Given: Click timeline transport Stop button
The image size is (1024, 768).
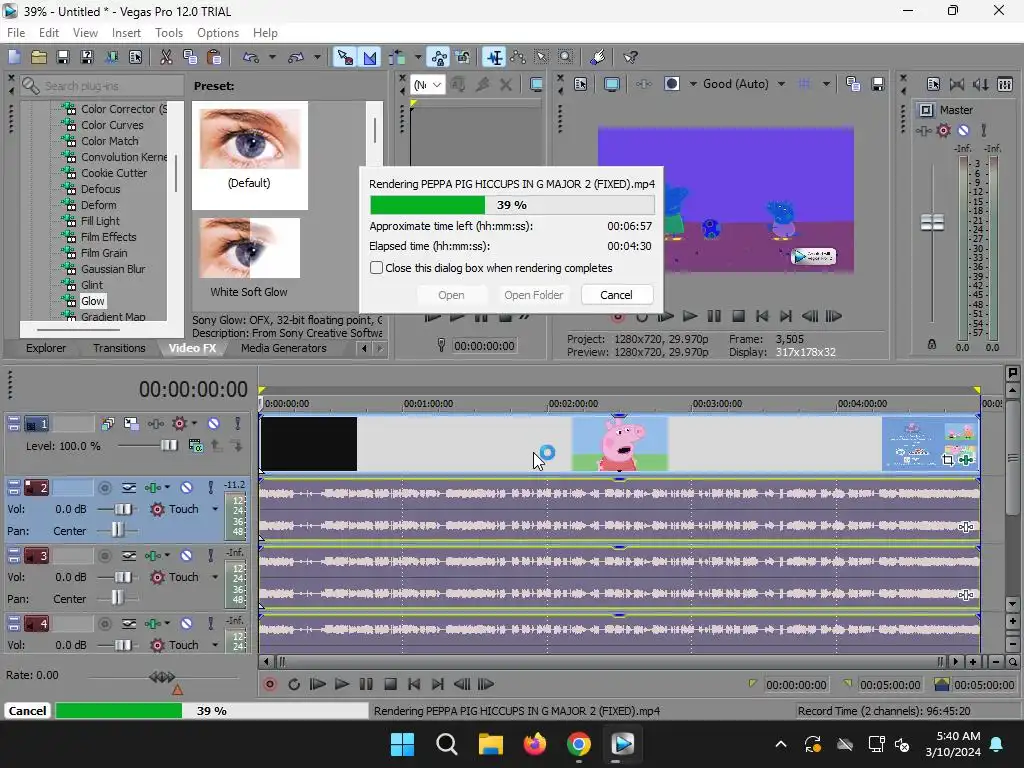Looking at the screenshot, I should click(x=391, y=684).
